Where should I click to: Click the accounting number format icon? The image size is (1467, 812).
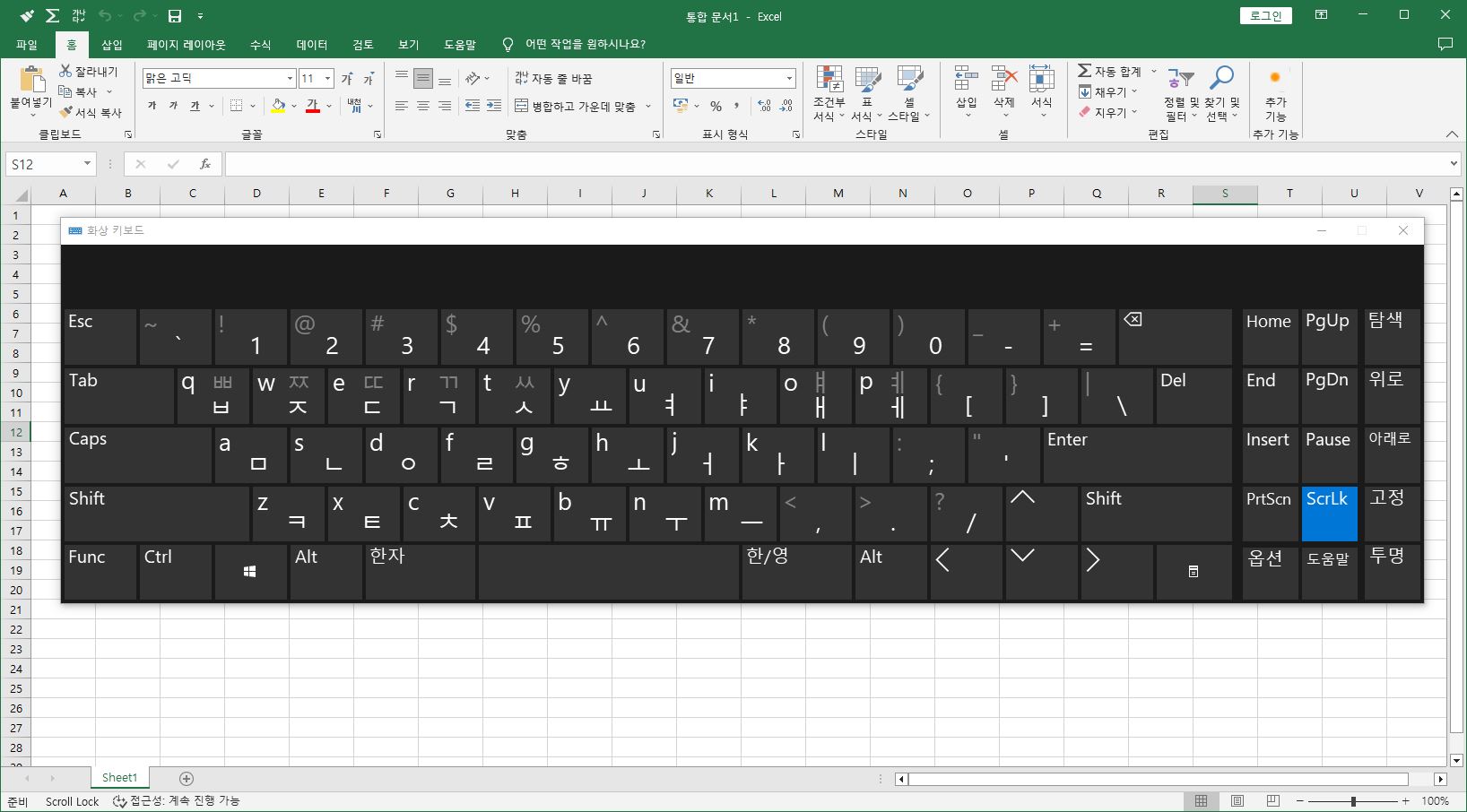(x=681, y=106)
